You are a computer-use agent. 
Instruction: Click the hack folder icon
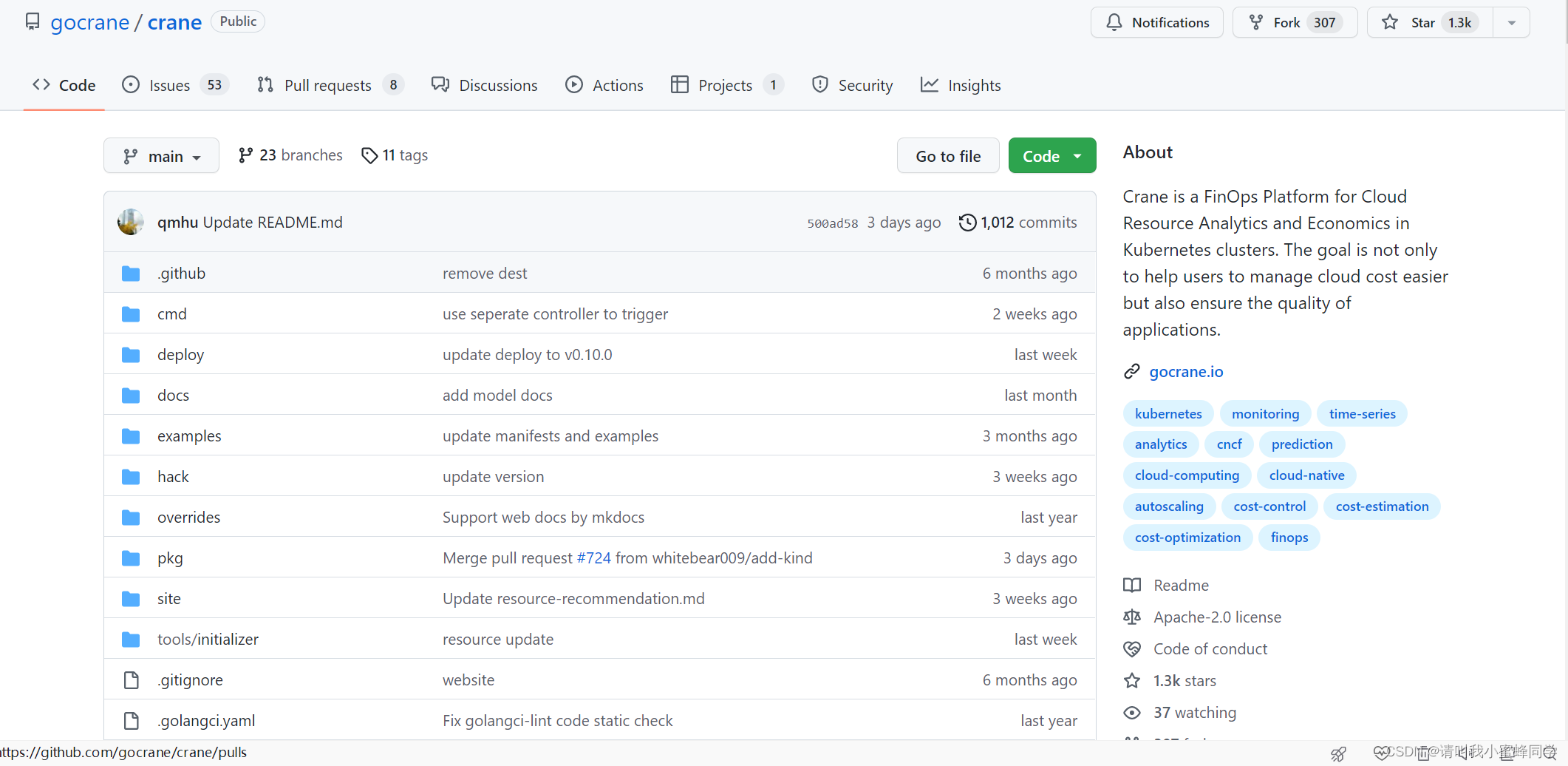(131, 477)
